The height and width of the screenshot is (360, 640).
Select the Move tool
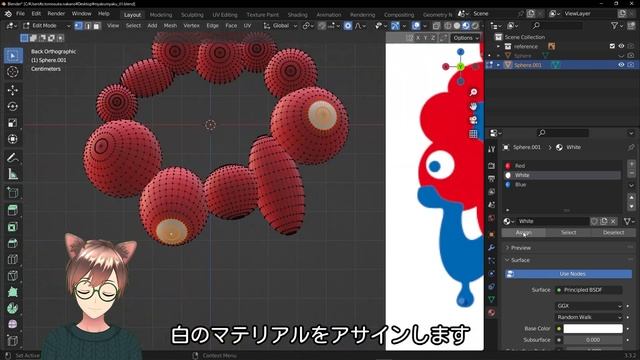(13, 90)
